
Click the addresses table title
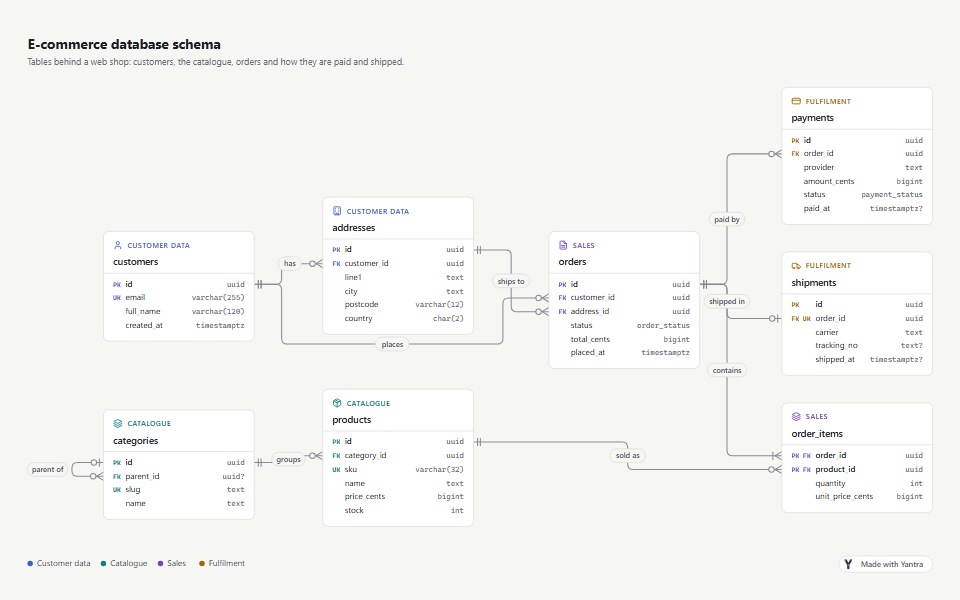pyautogui.click(x=353, y=227)
